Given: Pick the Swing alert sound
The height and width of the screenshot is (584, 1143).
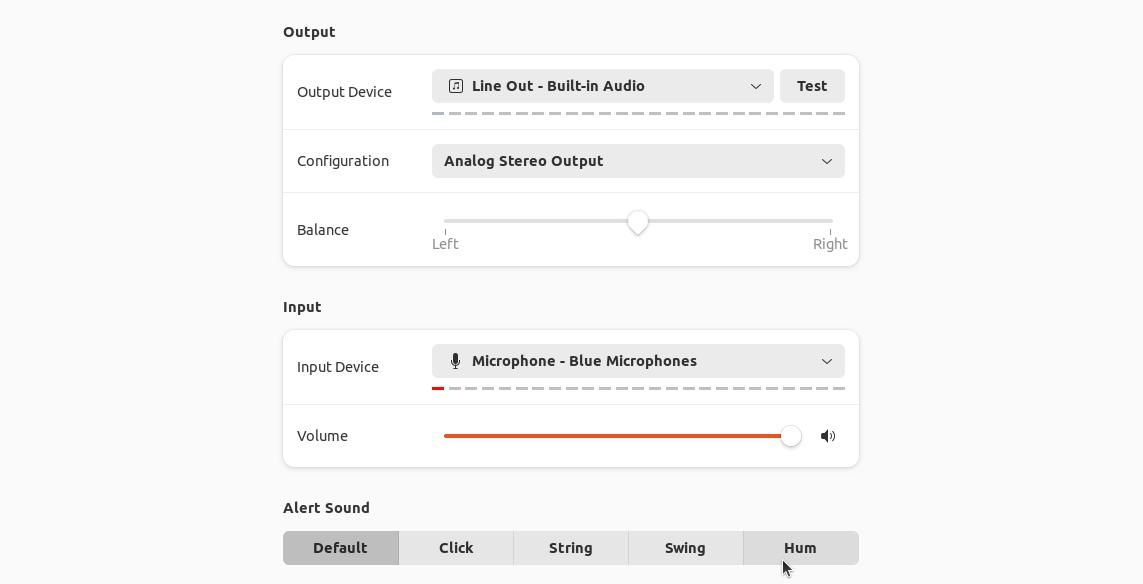Looking at the screenshot, I should tap(685, 548).
